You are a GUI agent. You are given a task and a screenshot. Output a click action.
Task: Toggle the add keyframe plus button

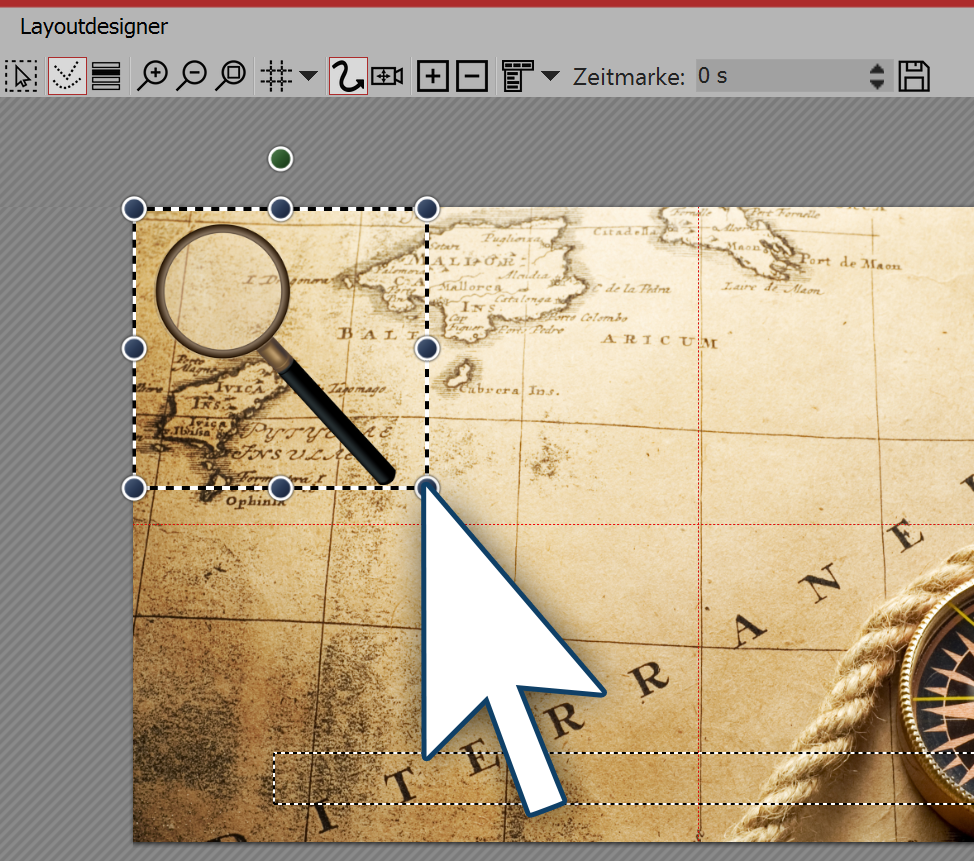(432, 75)
